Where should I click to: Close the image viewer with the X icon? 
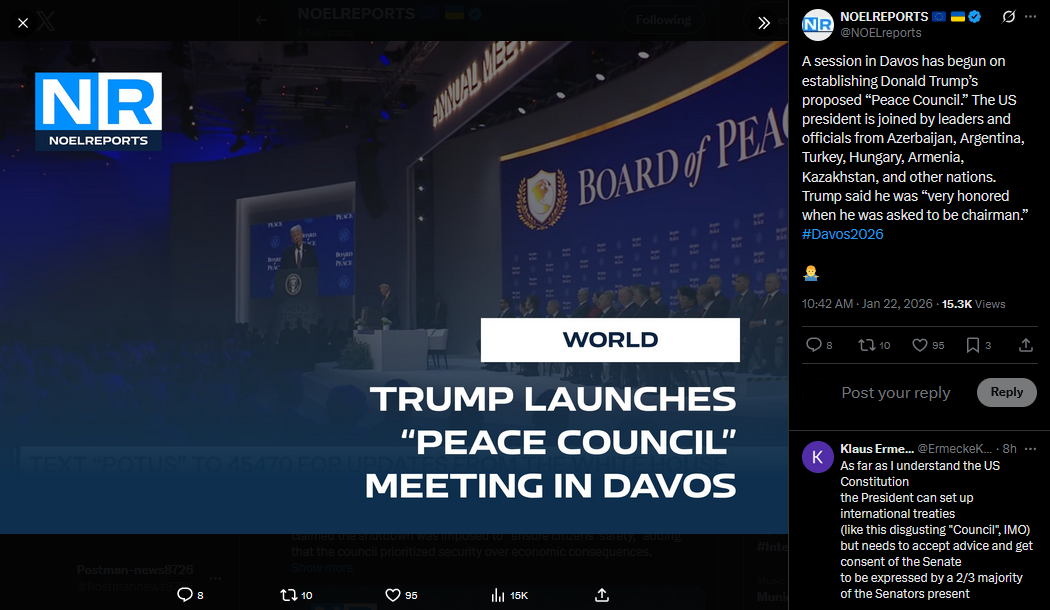pos(23,23)
